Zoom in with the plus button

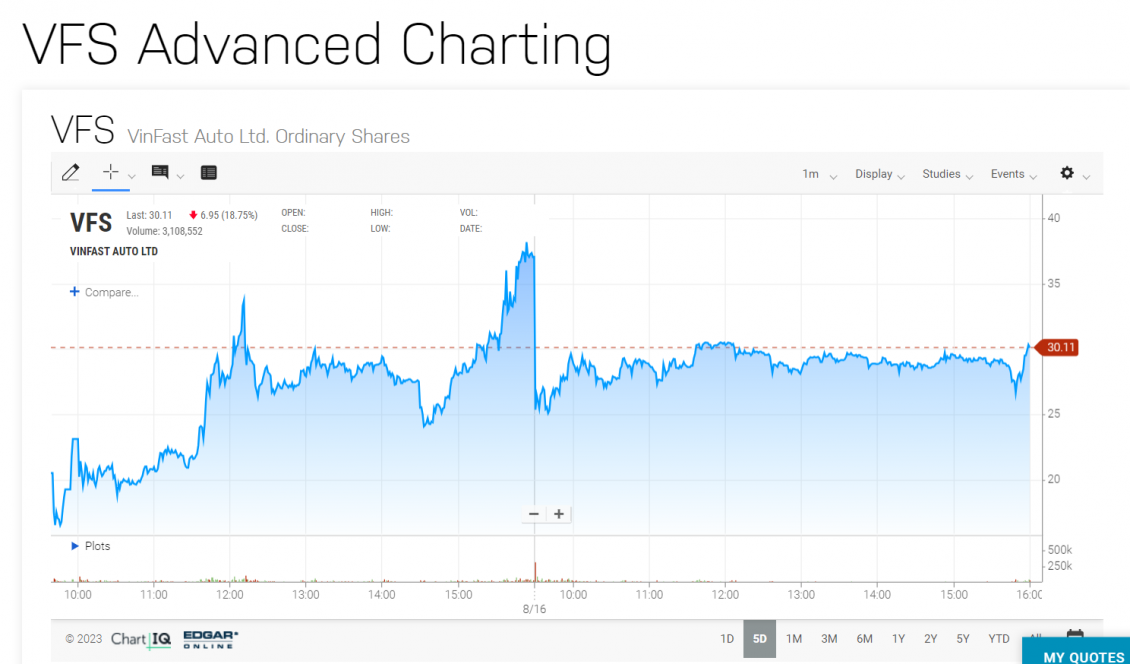point(559,514)
